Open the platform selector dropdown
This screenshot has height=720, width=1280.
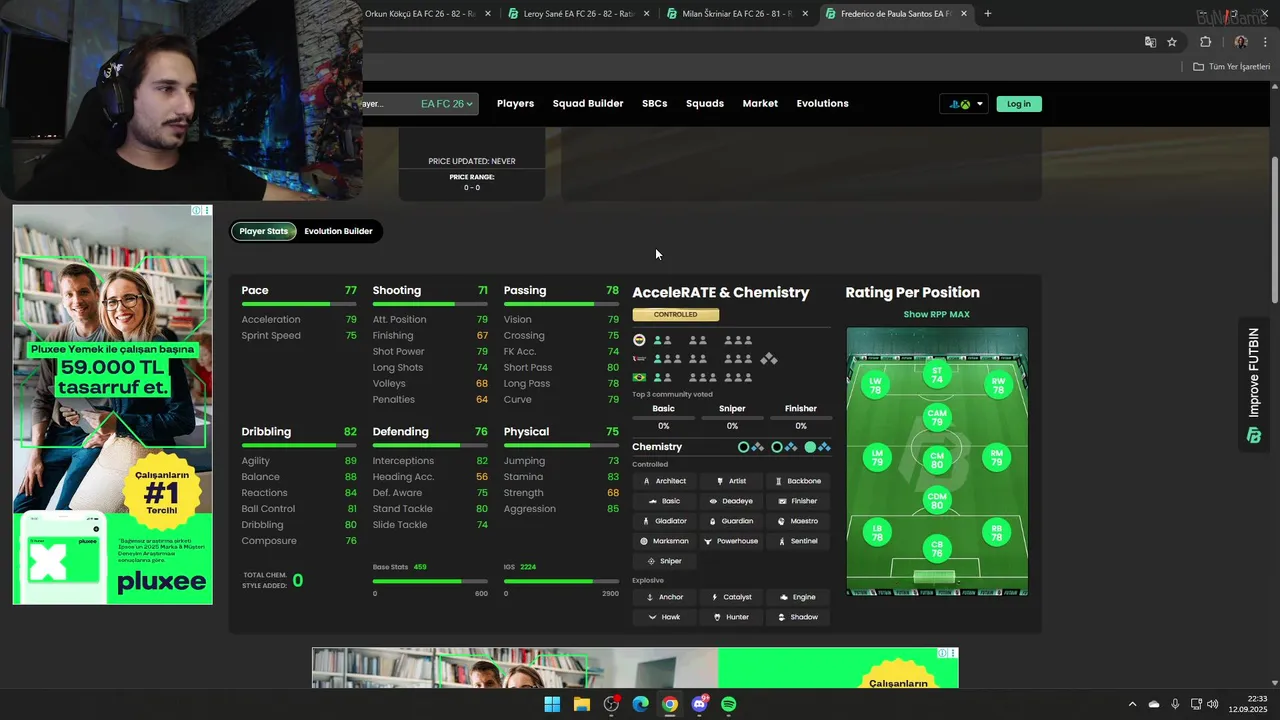click(x=966, y=104)
